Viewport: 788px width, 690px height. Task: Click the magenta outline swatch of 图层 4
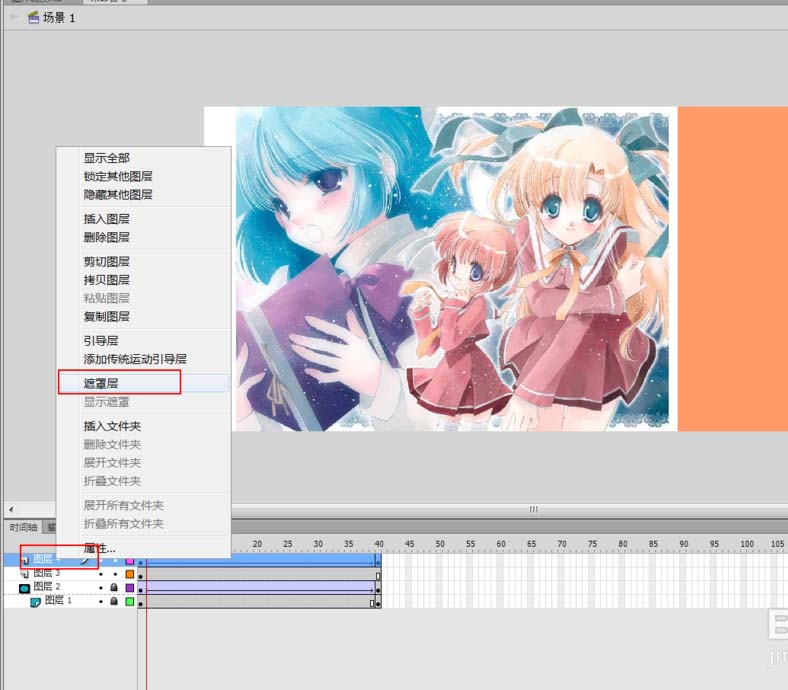tap(130, 561)
